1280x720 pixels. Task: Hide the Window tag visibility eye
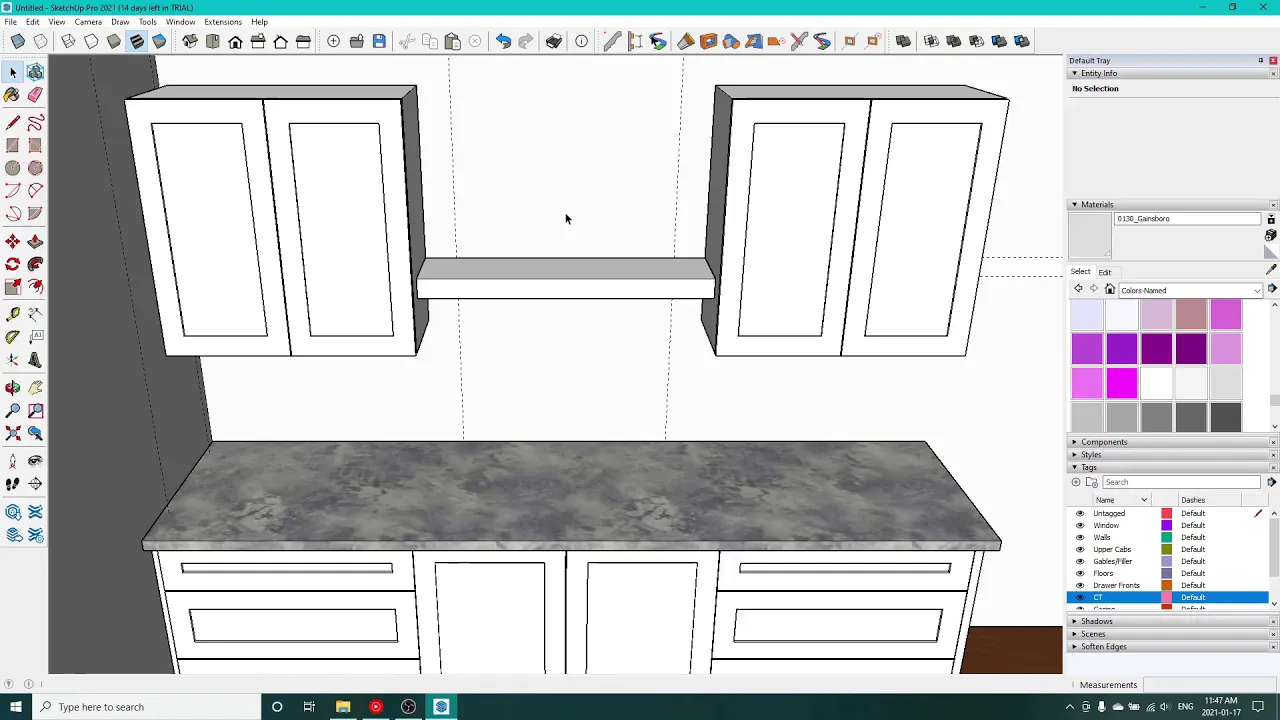coord(1079,525)
